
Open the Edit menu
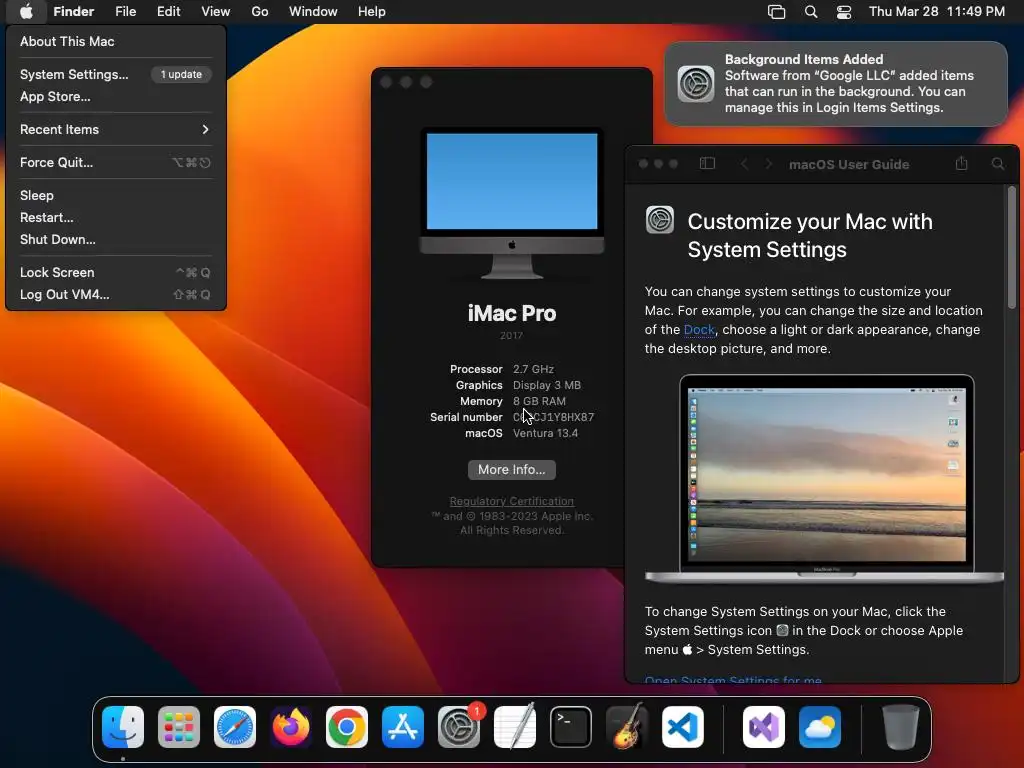(x=168, y=12)
